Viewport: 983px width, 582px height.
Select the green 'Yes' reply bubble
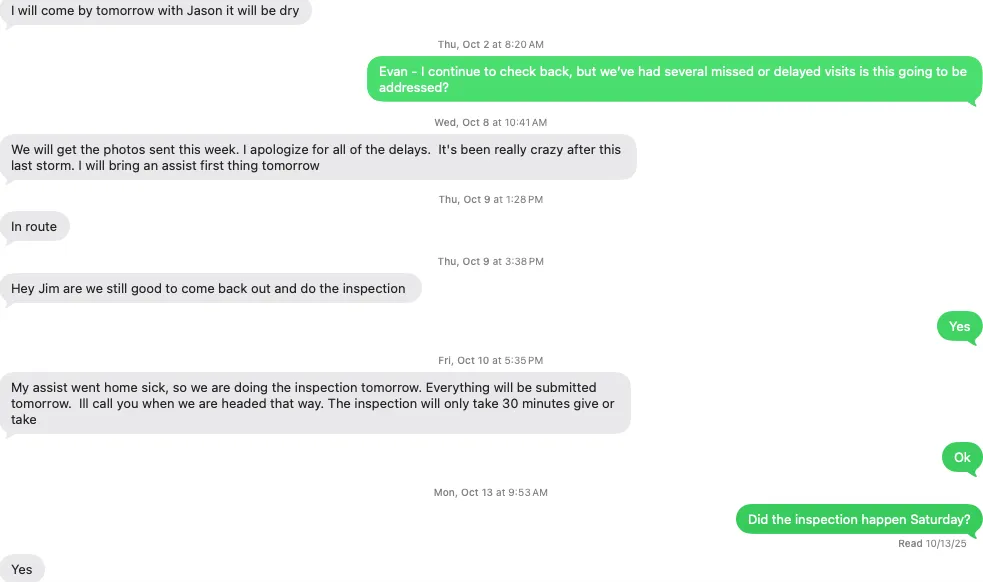coord(959,326)
